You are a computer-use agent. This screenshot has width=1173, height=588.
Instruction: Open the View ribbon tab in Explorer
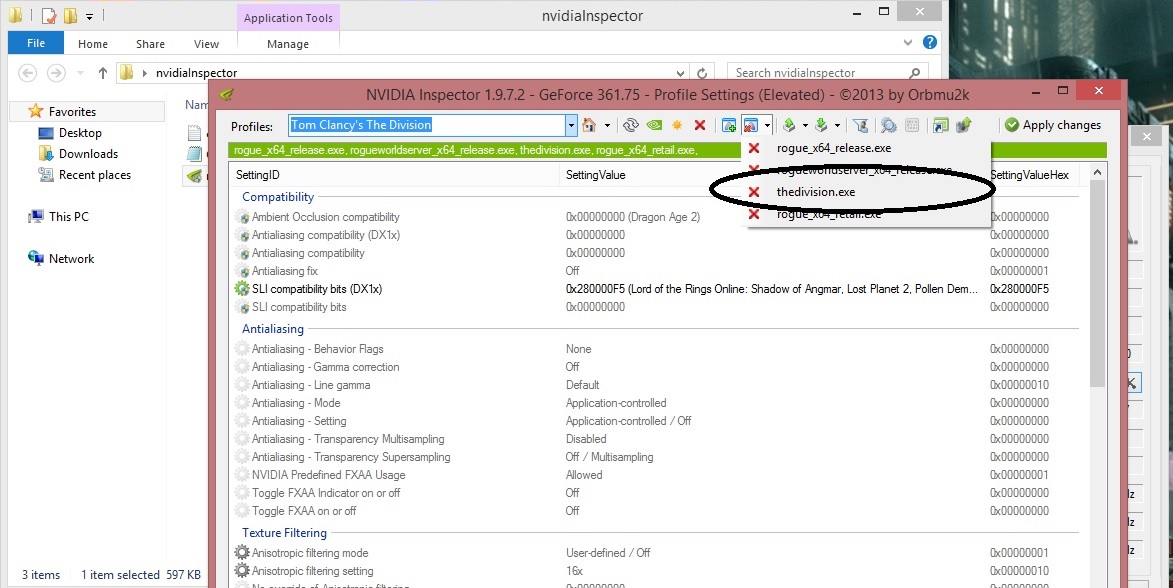click(206, 44)
